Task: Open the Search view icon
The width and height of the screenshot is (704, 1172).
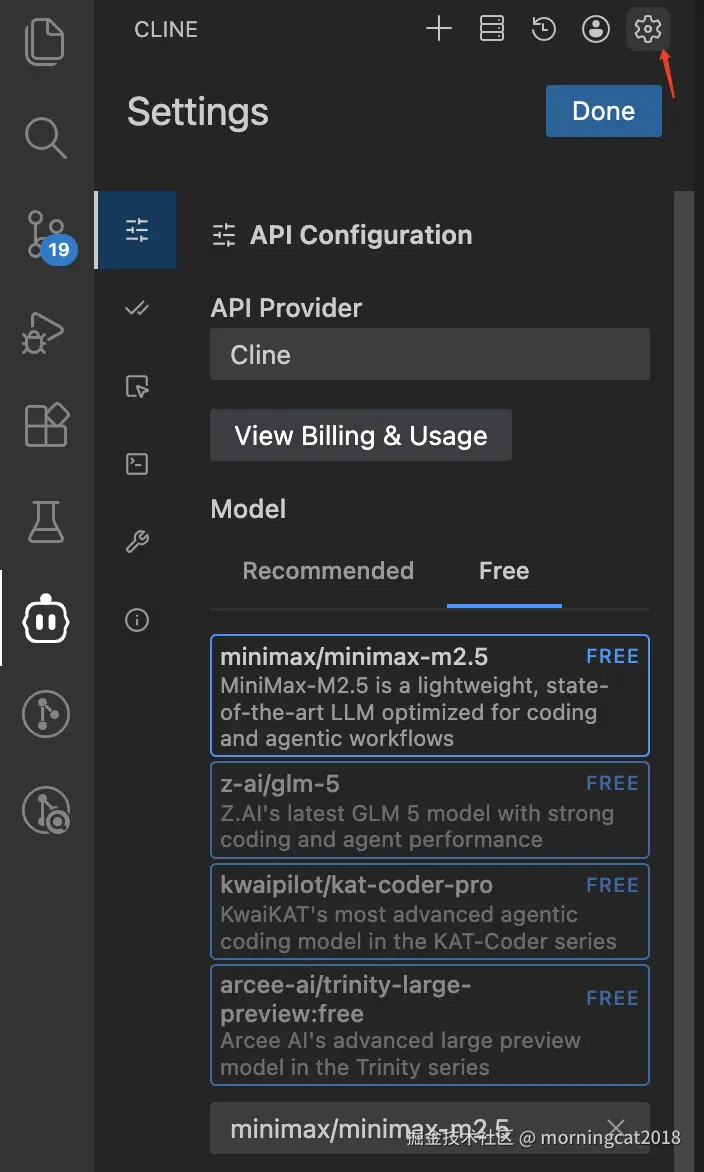Action: click(45, 136)
